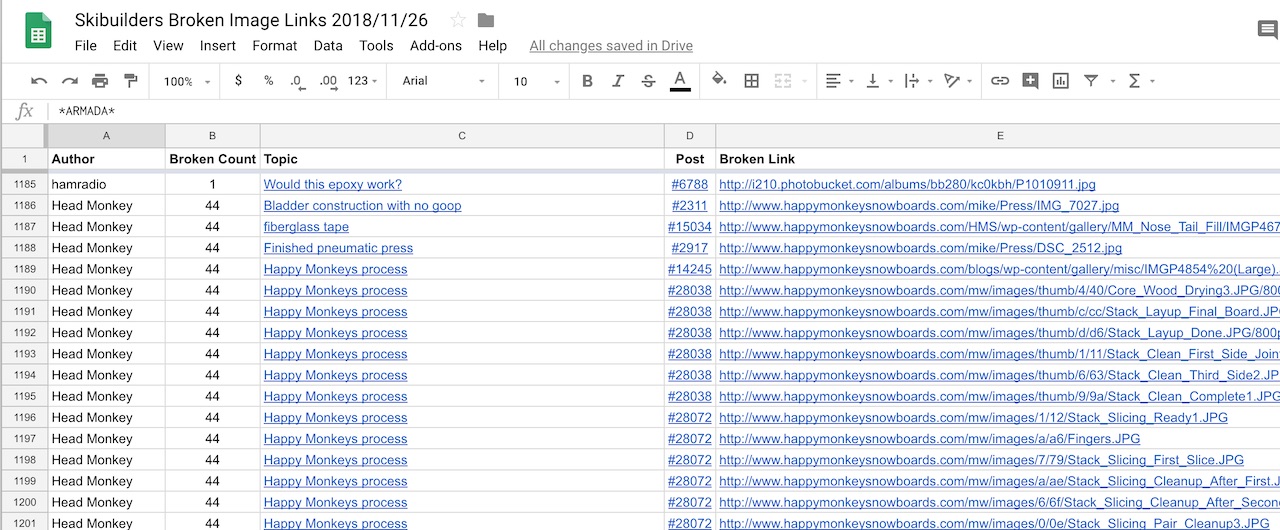This screenshot has height=530, width=1280.
Task: Move document using folder icon
Action: (x=486, y=20)
